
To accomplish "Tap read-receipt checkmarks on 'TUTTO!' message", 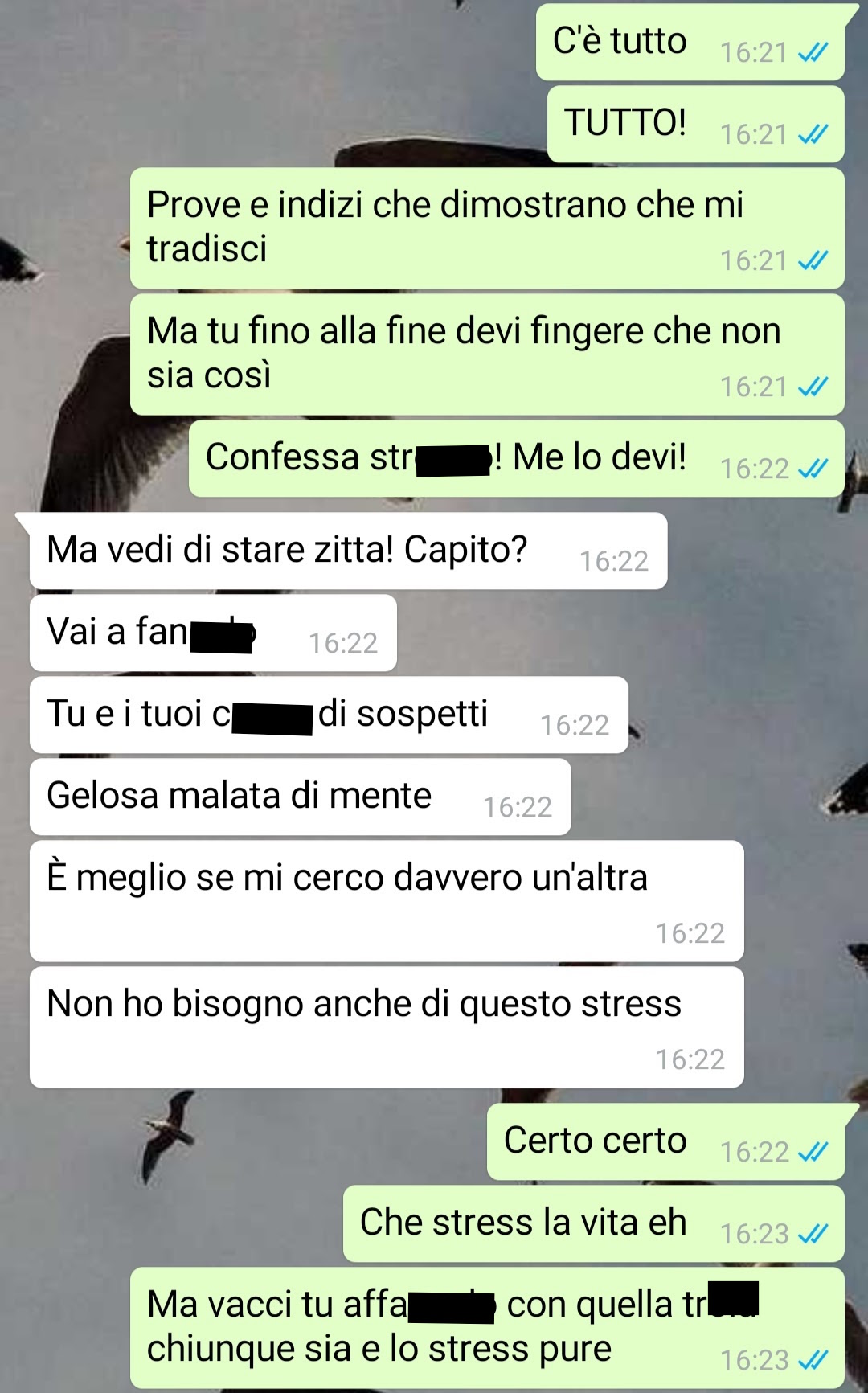I will 813,134.
